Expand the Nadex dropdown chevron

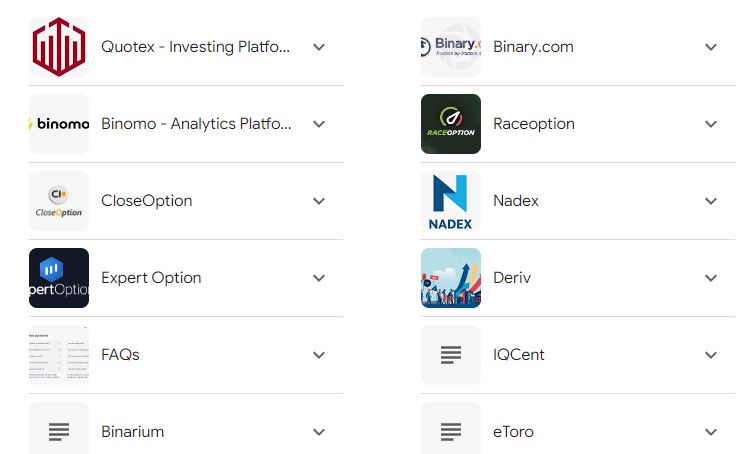point(711,201)
